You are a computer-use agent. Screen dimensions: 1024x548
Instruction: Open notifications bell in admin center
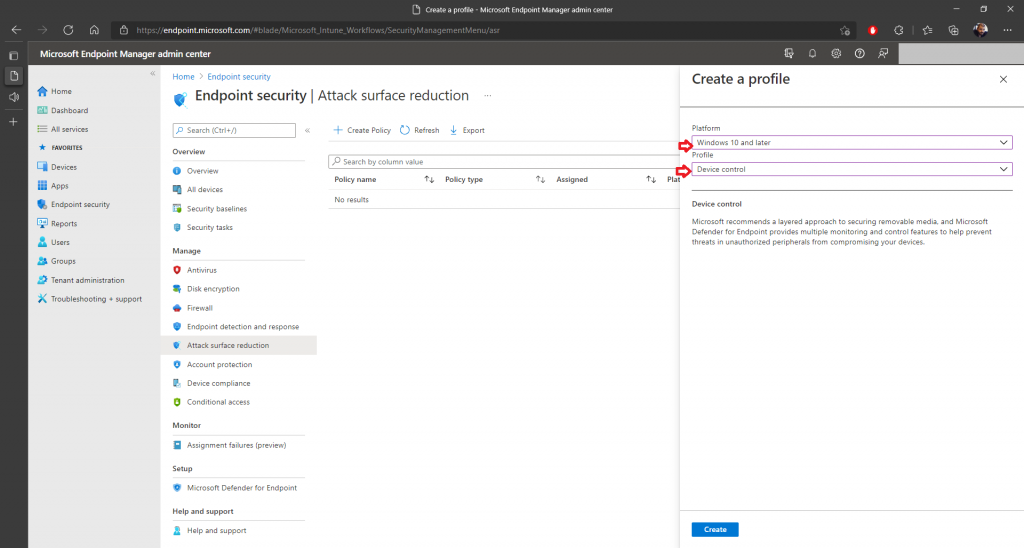[x=812, y=54]
